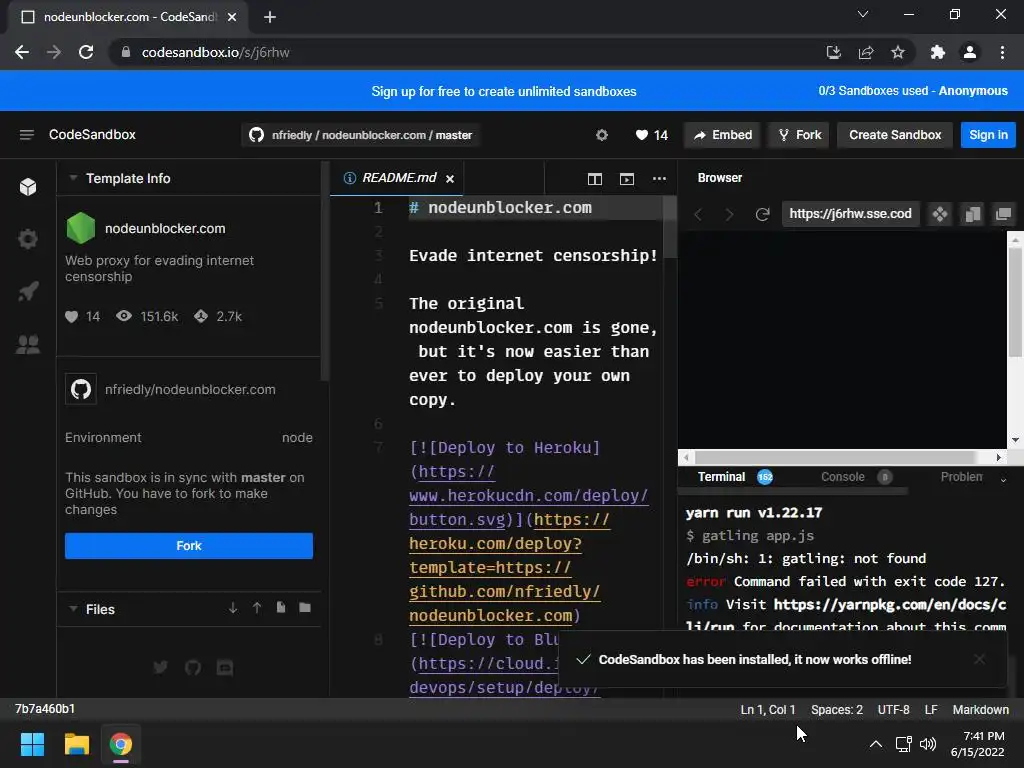This screenshot has height=768, width=1024.
Task: Click the blue Fork button in sidebar
Action: 189,546
